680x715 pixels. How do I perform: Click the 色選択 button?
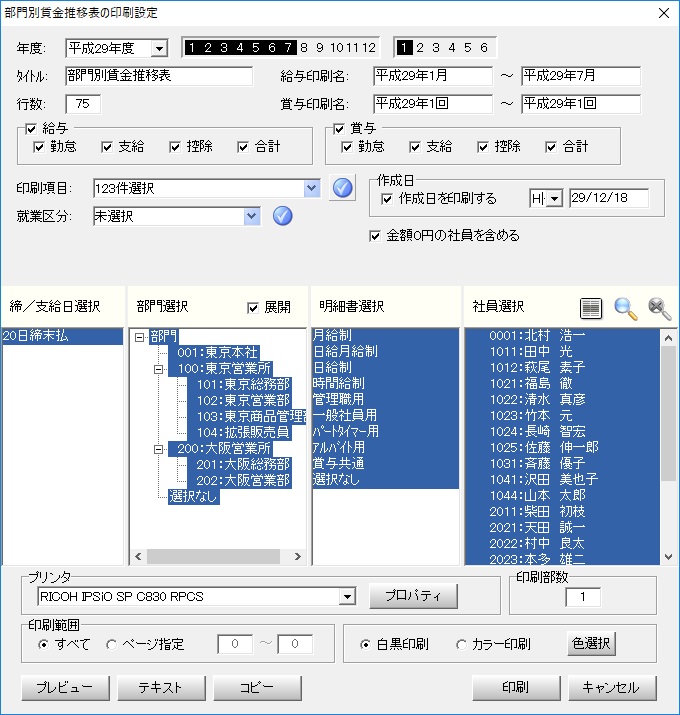tap(591, 643)
